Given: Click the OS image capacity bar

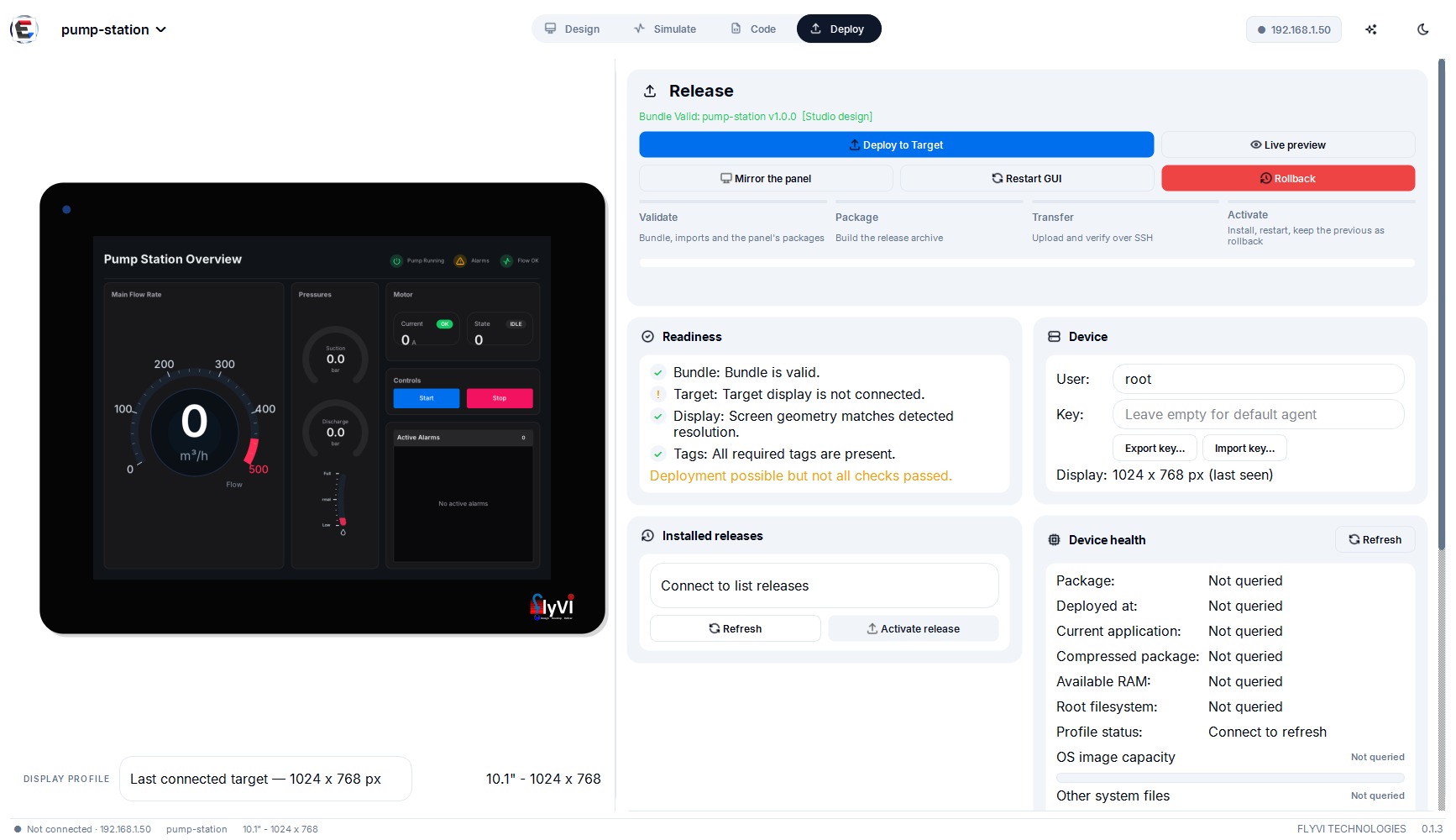Looking at the screenshot, I should coord(1230,778).
